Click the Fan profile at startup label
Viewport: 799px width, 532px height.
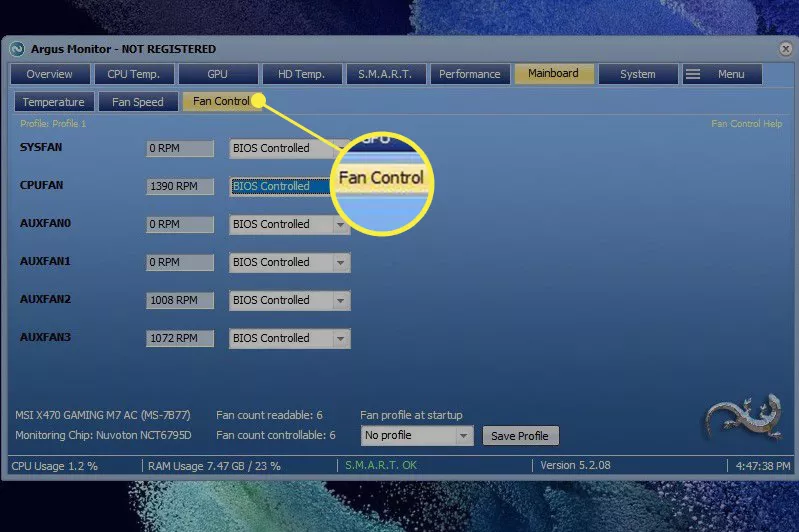click(x=411, y=415)
